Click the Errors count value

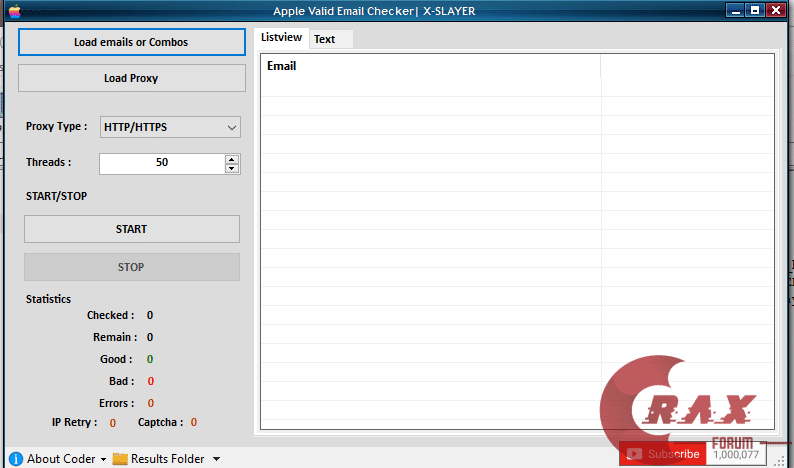(150, 403)
